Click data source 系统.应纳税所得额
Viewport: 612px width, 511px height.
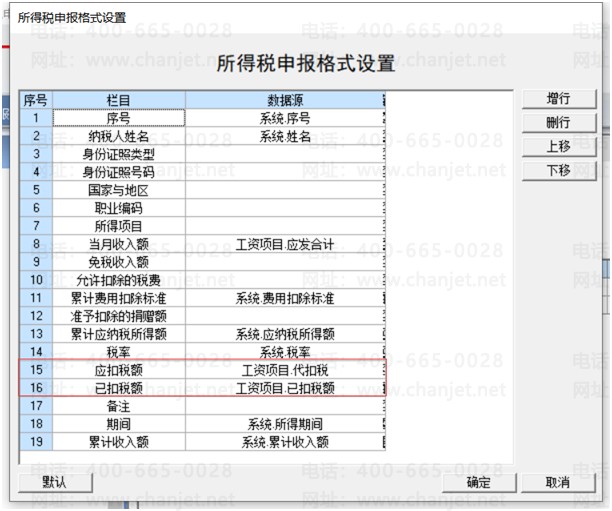[x=285, y=334]
